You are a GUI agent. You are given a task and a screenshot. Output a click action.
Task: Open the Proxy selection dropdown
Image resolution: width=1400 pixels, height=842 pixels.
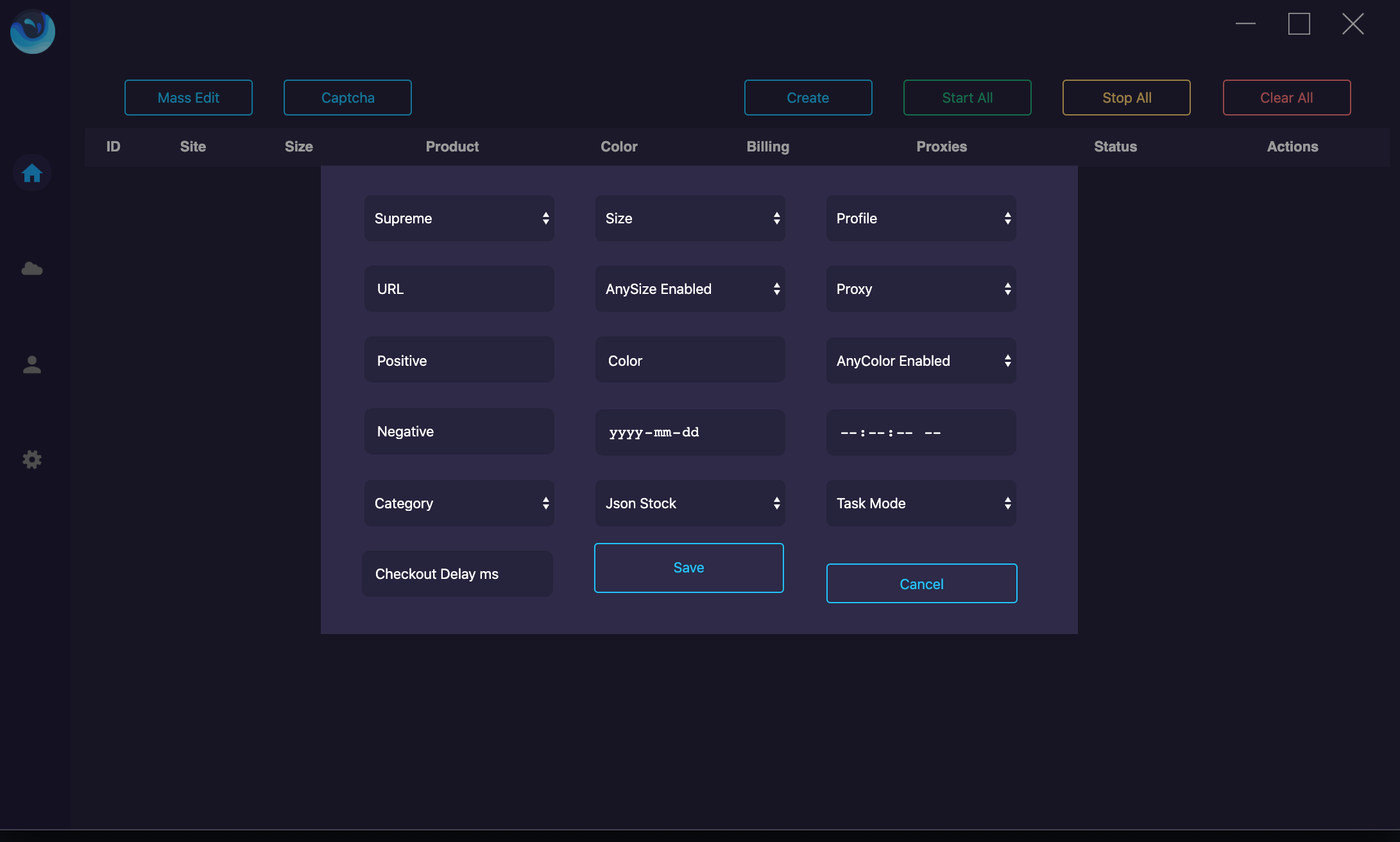(921, 289)
